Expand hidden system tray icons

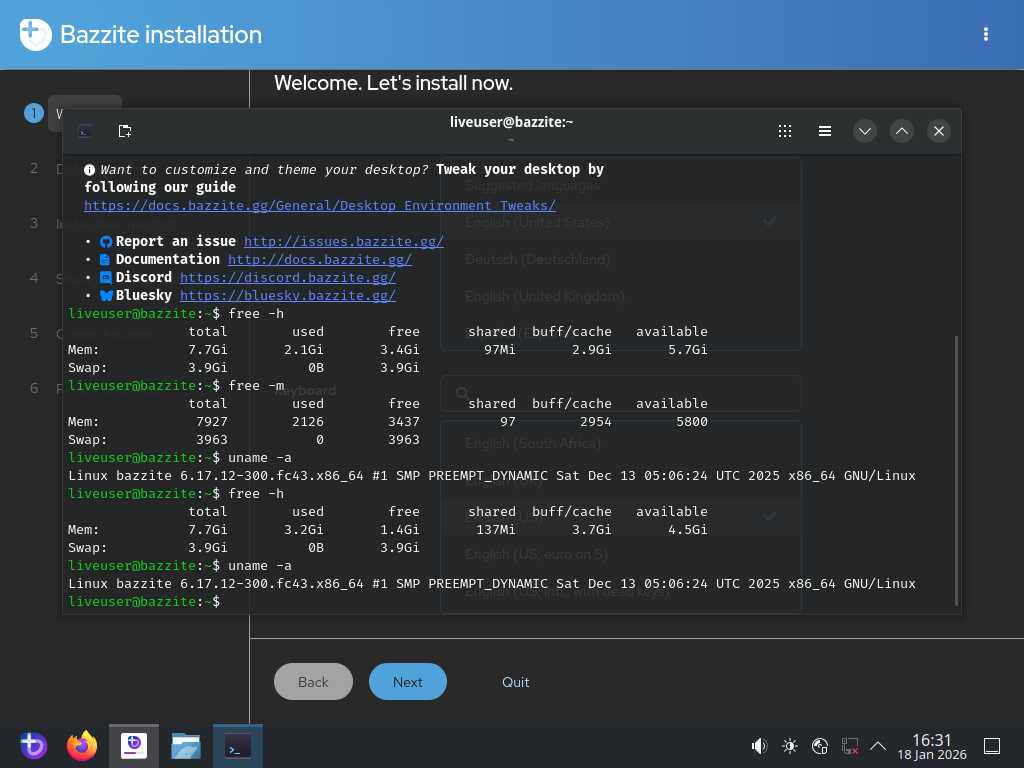coord(878,746)
